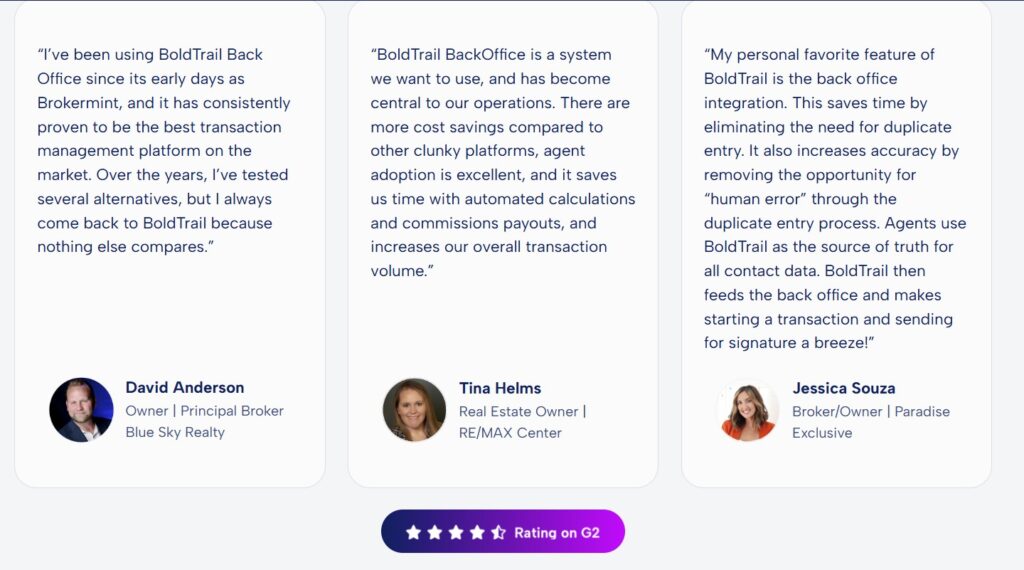
Task: Click Jessica Souza's profile picture
Action: (748, 411)
